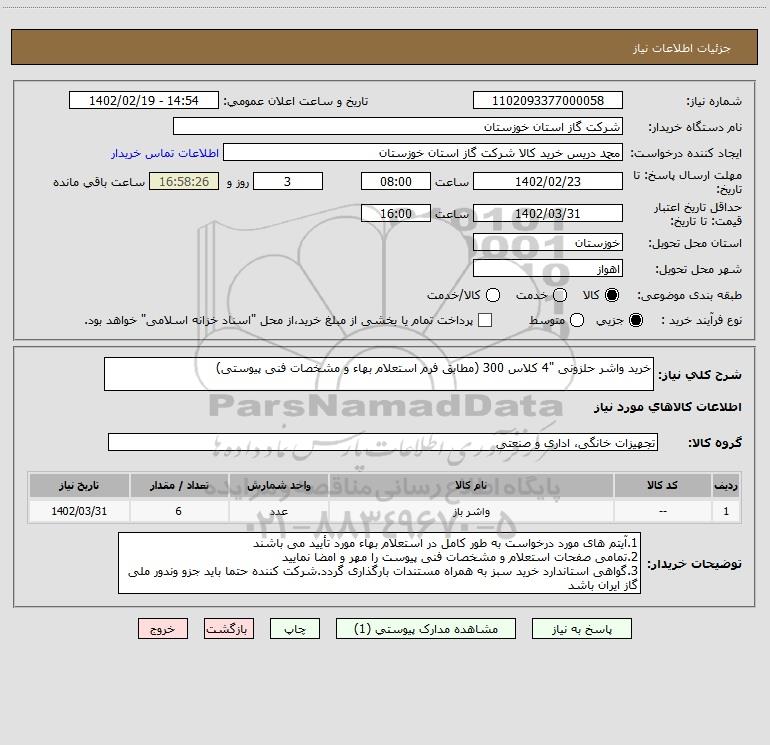Image resolution: width=770 pixels, height=745 pixels.
Task: Click the چاپ print button
Action: click(x=295, y=629)
